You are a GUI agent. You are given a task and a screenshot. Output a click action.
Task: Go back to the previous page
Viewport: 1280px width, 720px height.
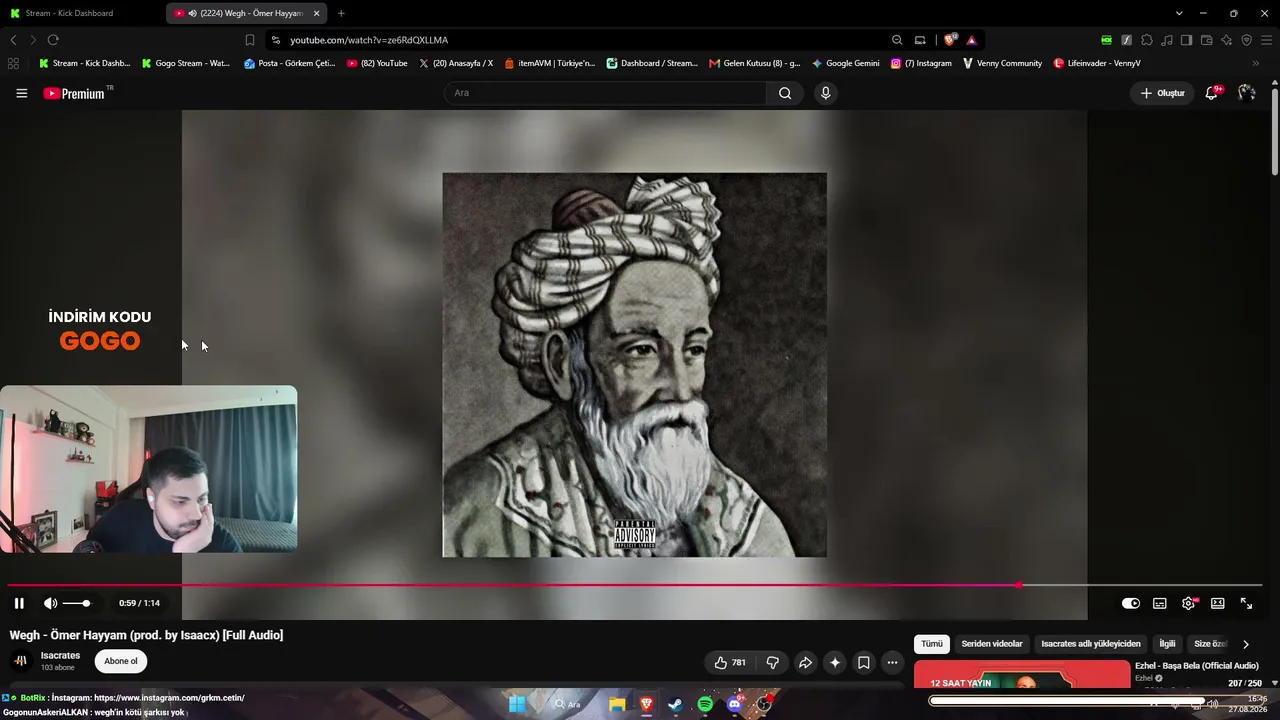pyautogui.click(x=13, y=40)
